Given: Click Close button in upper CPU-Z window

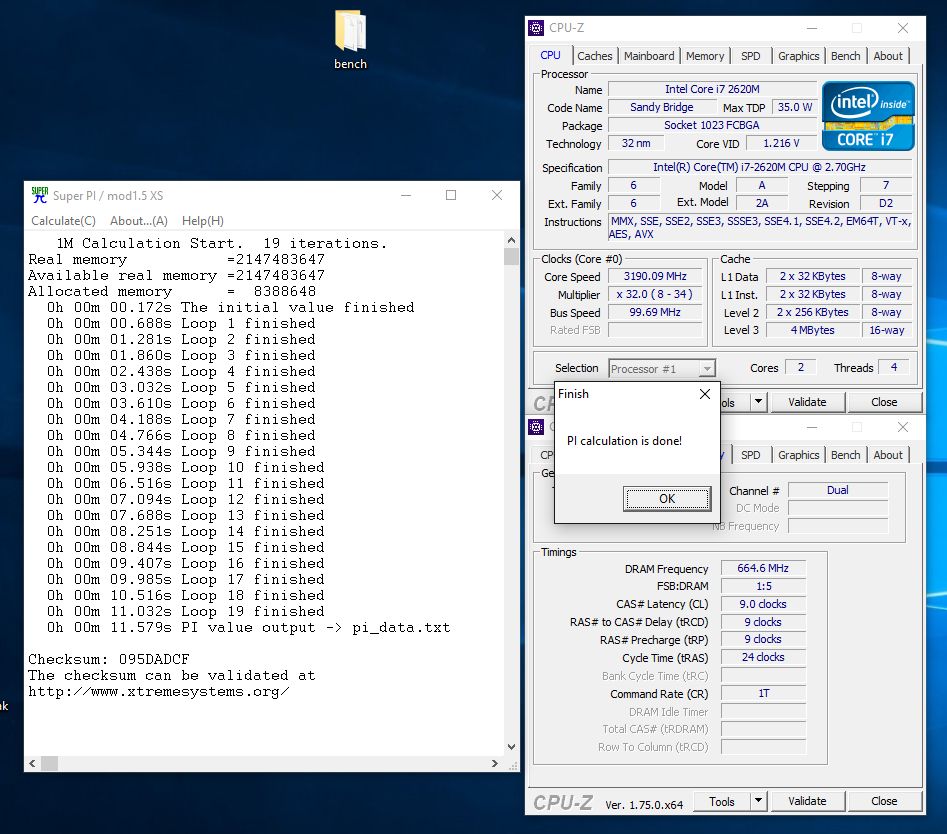Looking at the screenshot, I should point(884,402).
